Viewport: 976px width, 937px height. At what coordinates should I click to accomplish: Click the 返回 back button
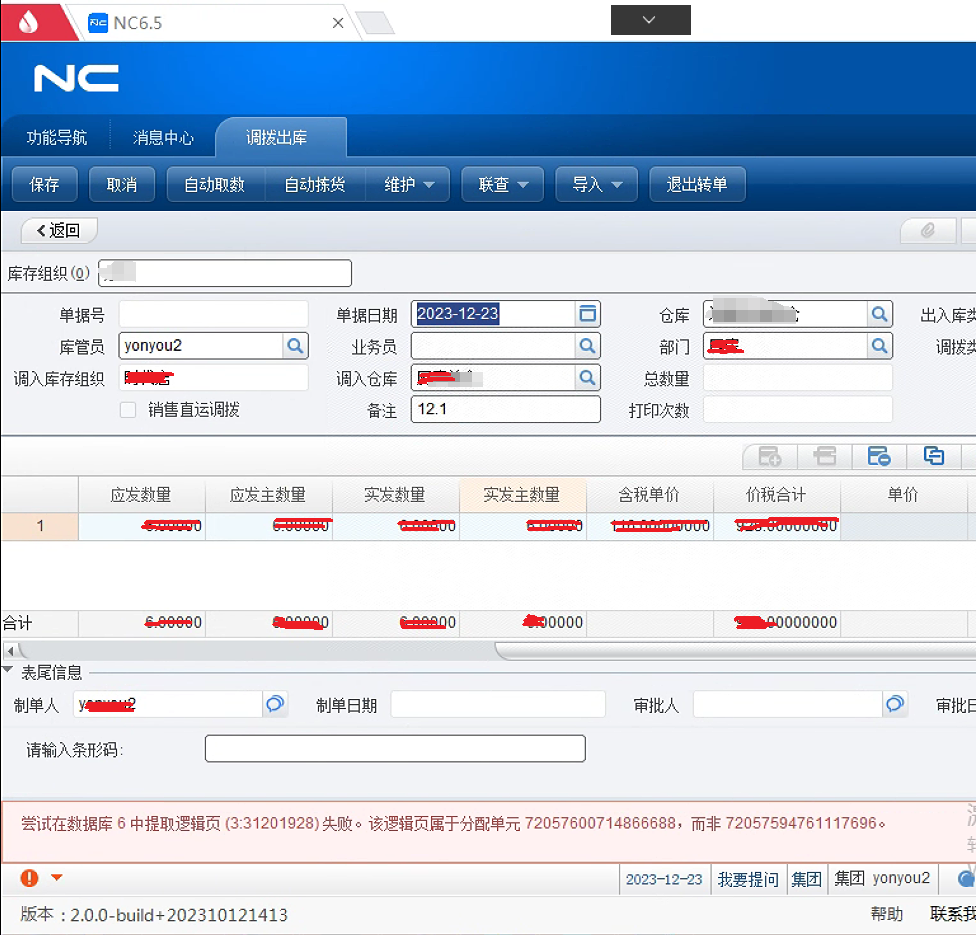tap(59, 231)
